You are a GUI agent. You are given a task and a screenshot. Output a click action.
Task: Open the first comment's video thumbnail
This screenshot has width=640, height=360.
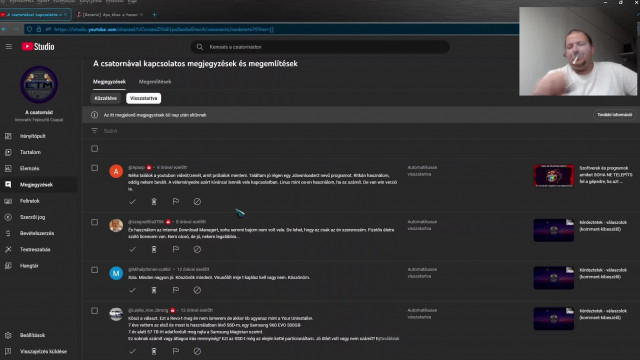(553, 176)
